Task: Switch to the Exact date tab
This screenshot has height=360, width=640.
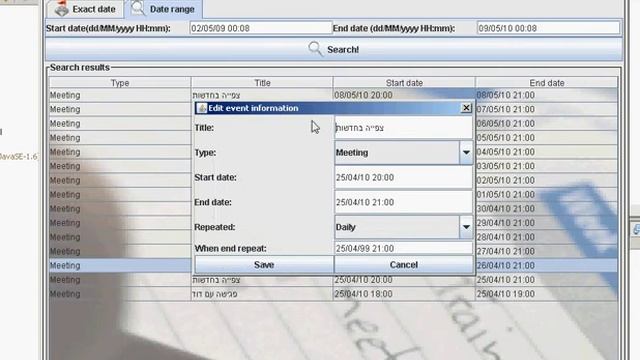Action: point(85,9)
